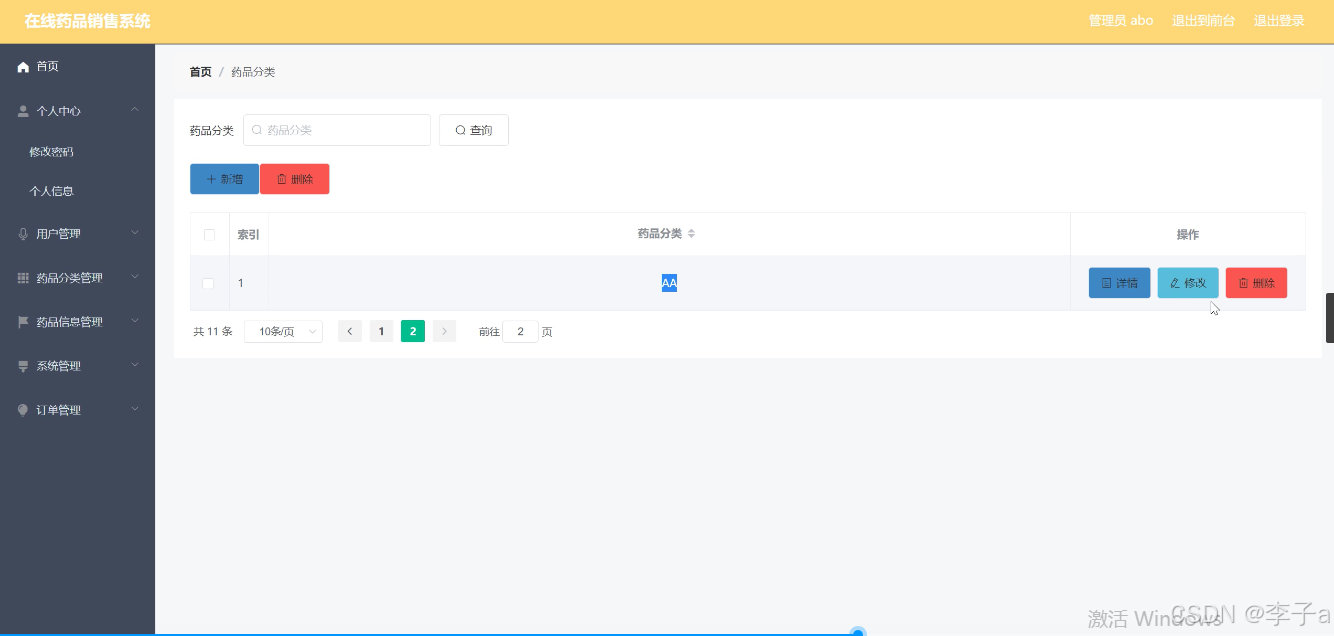Open 订单管理 menu label

[x=59, y=410]
